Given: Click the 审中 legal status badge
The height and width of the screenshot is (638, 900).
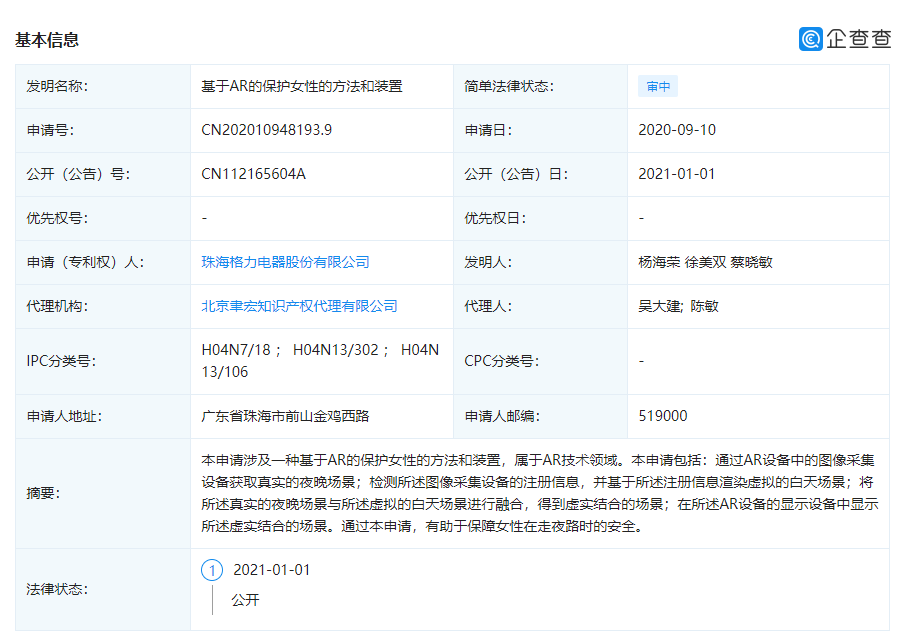Looking at the screenshot, I should 658,87.
